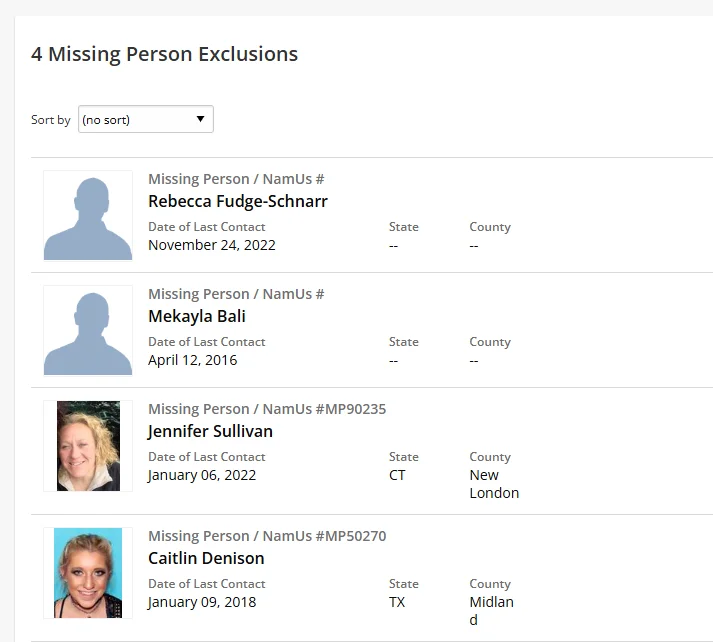Image resolution: width=713 pixels, height=642 pixels.
Task: Click the 4 Missing Person Exclusions heading
Action: pyautogui.click(x=164, y=54)
